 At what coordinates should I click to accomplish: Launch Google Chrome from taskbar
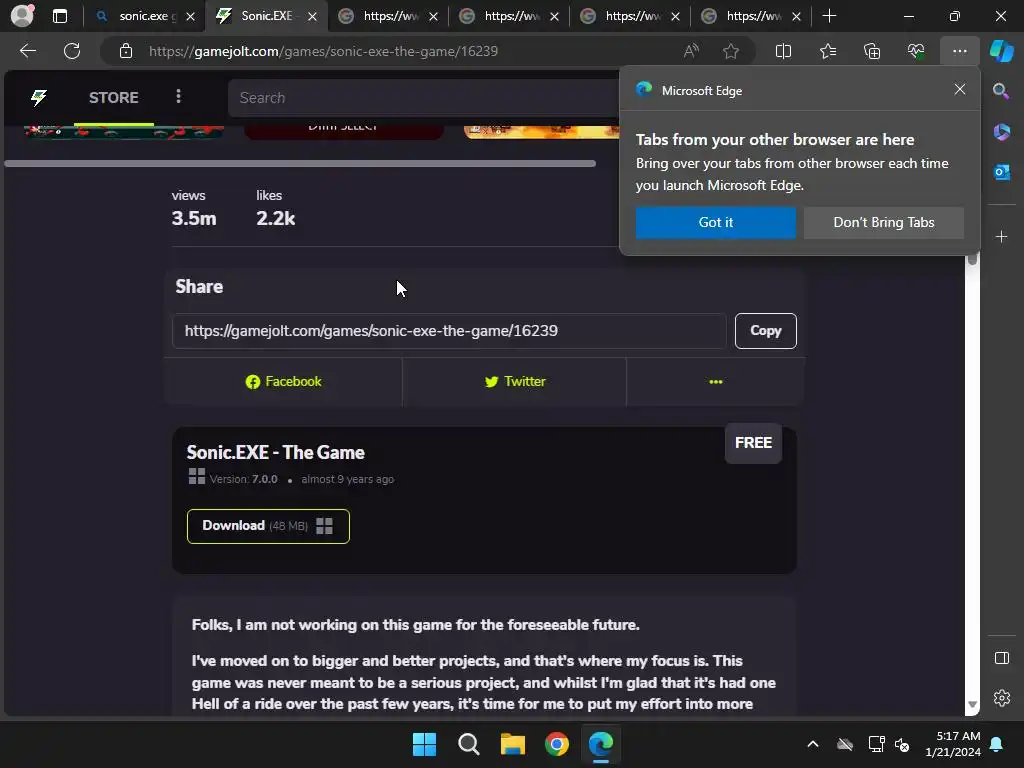pyautogui.click(x=556, y=744)
